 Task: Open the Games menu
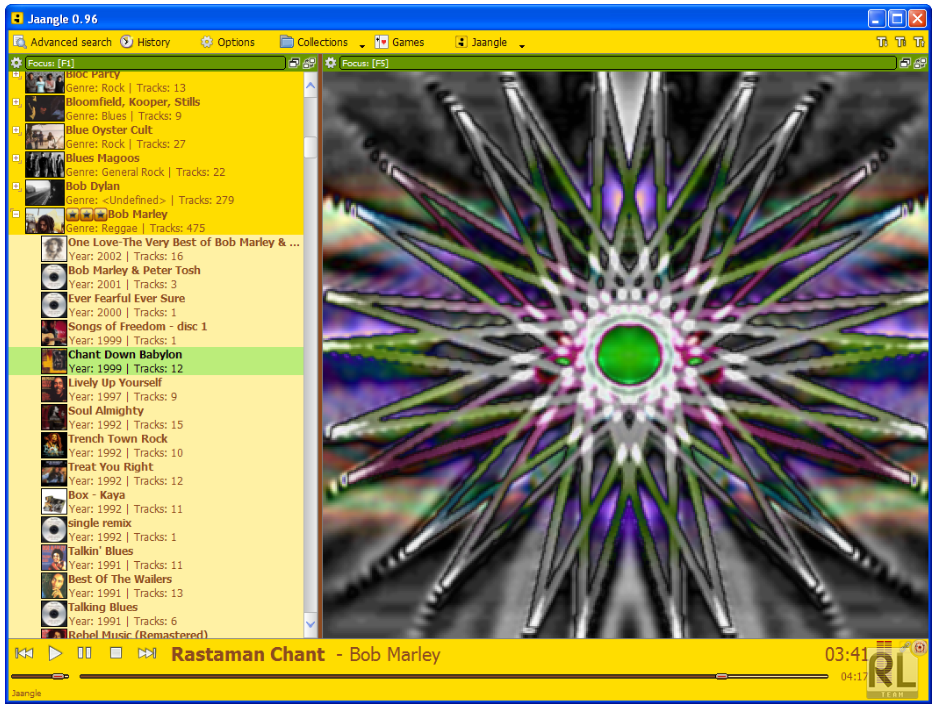pos(400,42)
